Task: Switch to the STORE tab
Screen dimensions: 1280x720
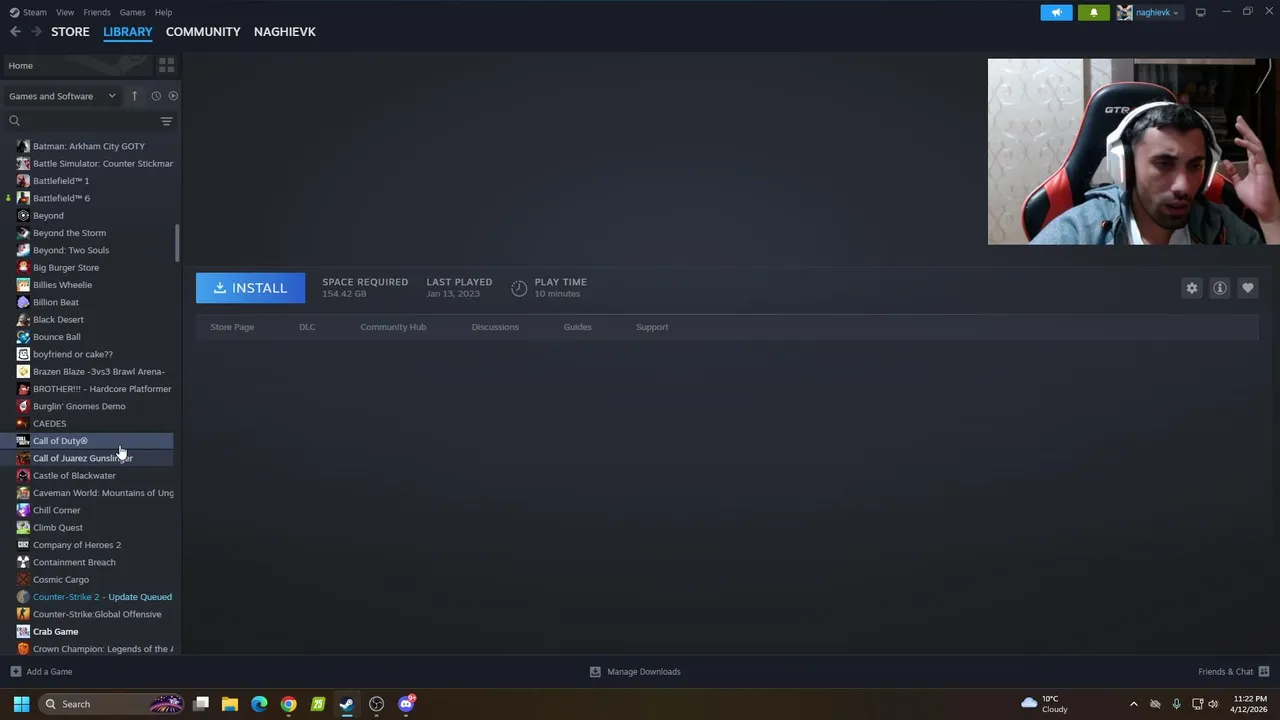Action: pyautogui.click(x=70, y=32)
